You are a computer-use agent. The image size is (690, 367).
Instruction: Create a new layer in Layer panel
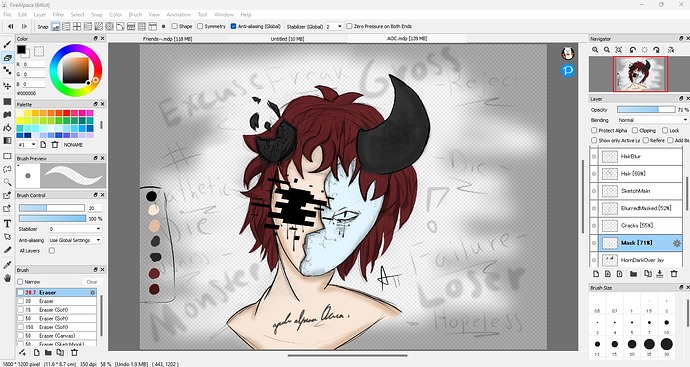(x=596, y=274)
